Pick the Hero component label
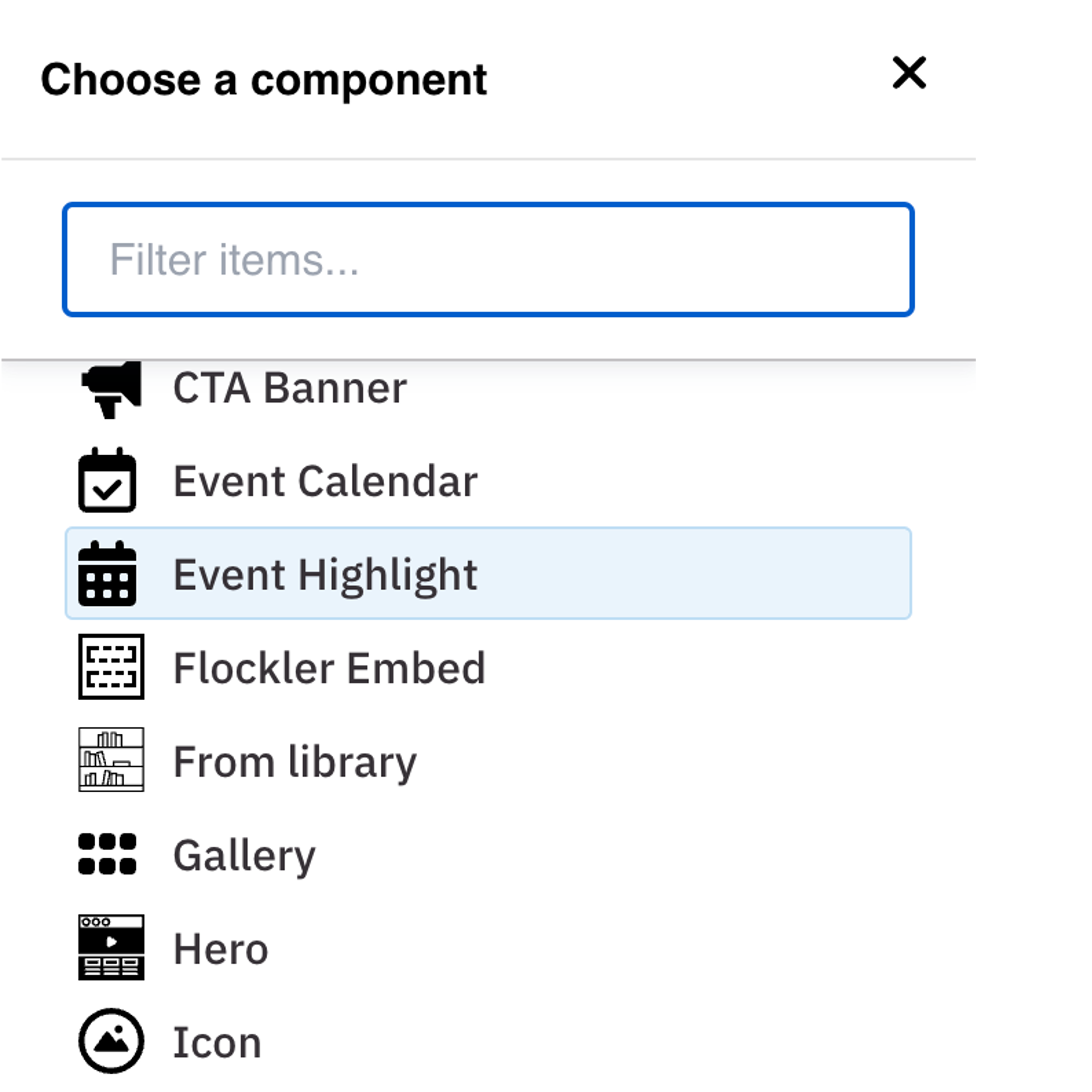Screen dimensions: 1092x1092 pyautogui.click(x=221, y=949)
